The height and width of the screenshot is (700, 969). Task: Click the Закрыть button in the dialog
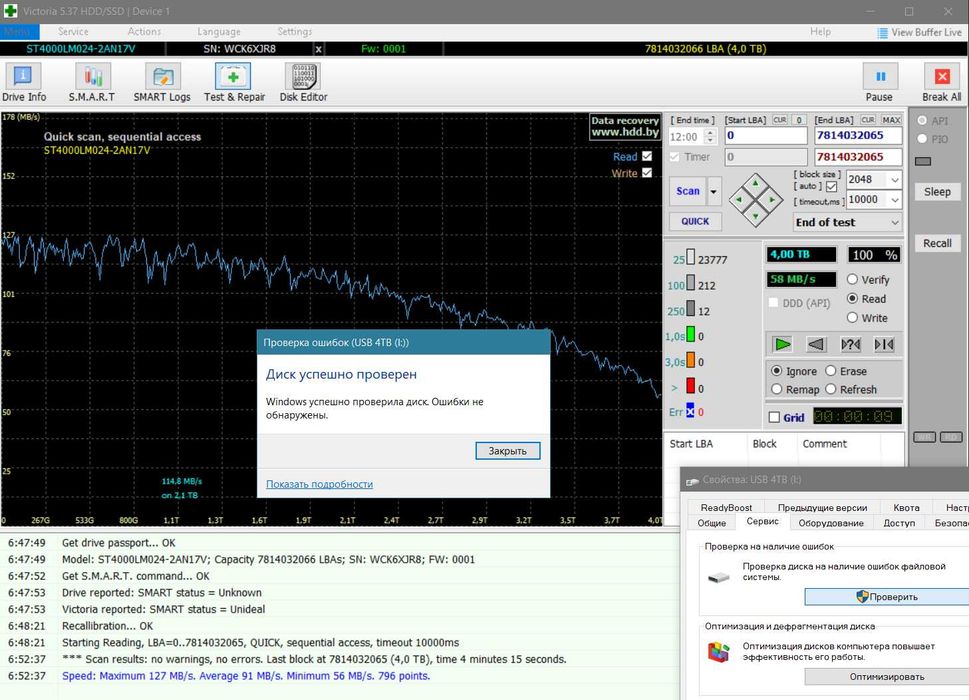[507, 451]
